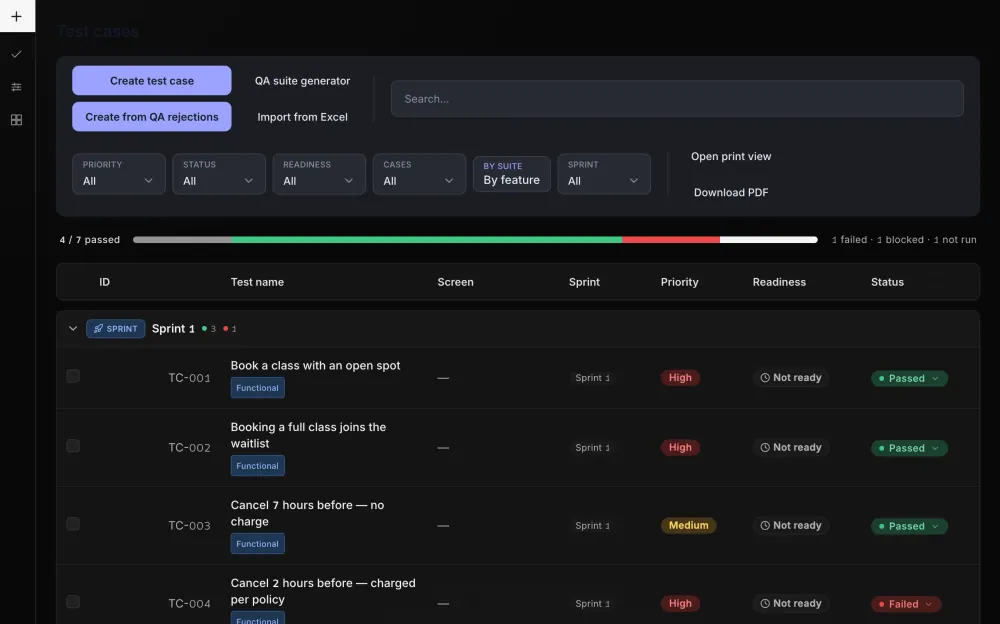Screen dimensions: 1000x624
Task: Click the clock icon in TC-004's Readiness cell
Action: tap(765, 603)
